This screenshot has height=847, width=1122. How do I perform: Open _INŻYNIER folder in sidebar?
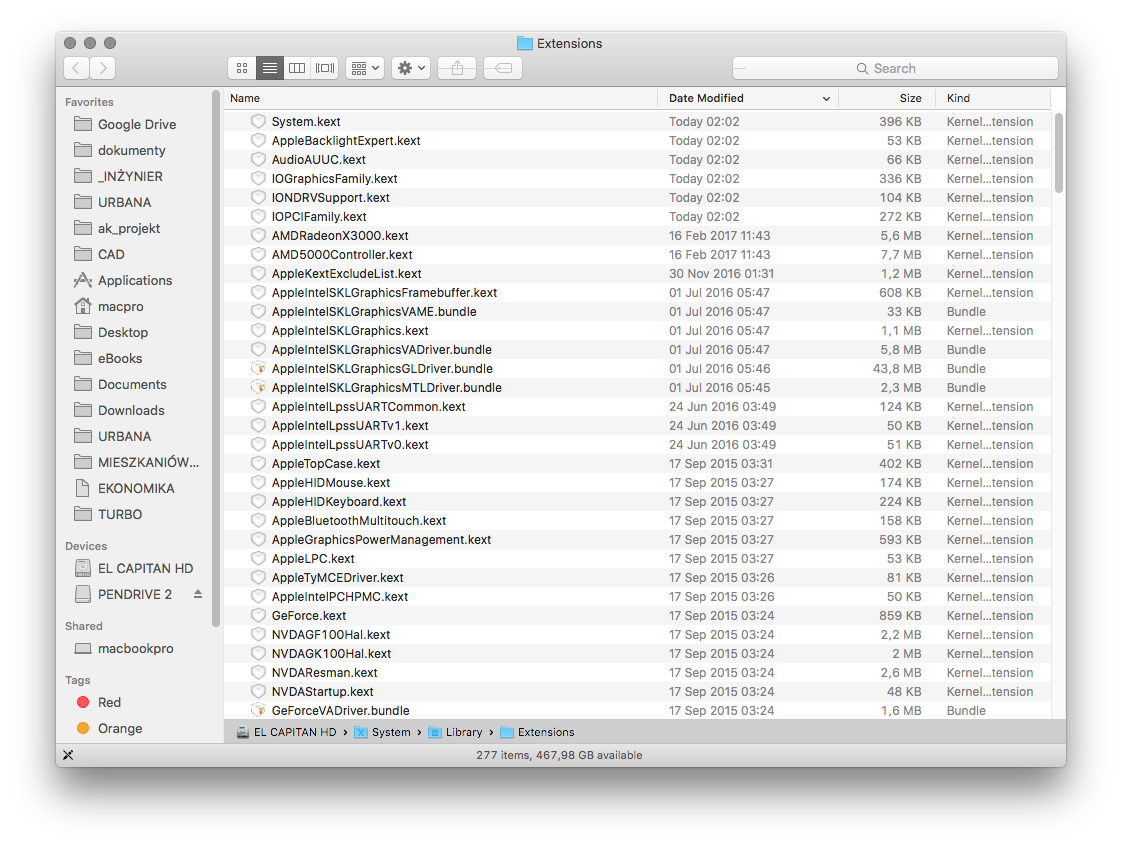pyautogui.click(x=130, y=176)
